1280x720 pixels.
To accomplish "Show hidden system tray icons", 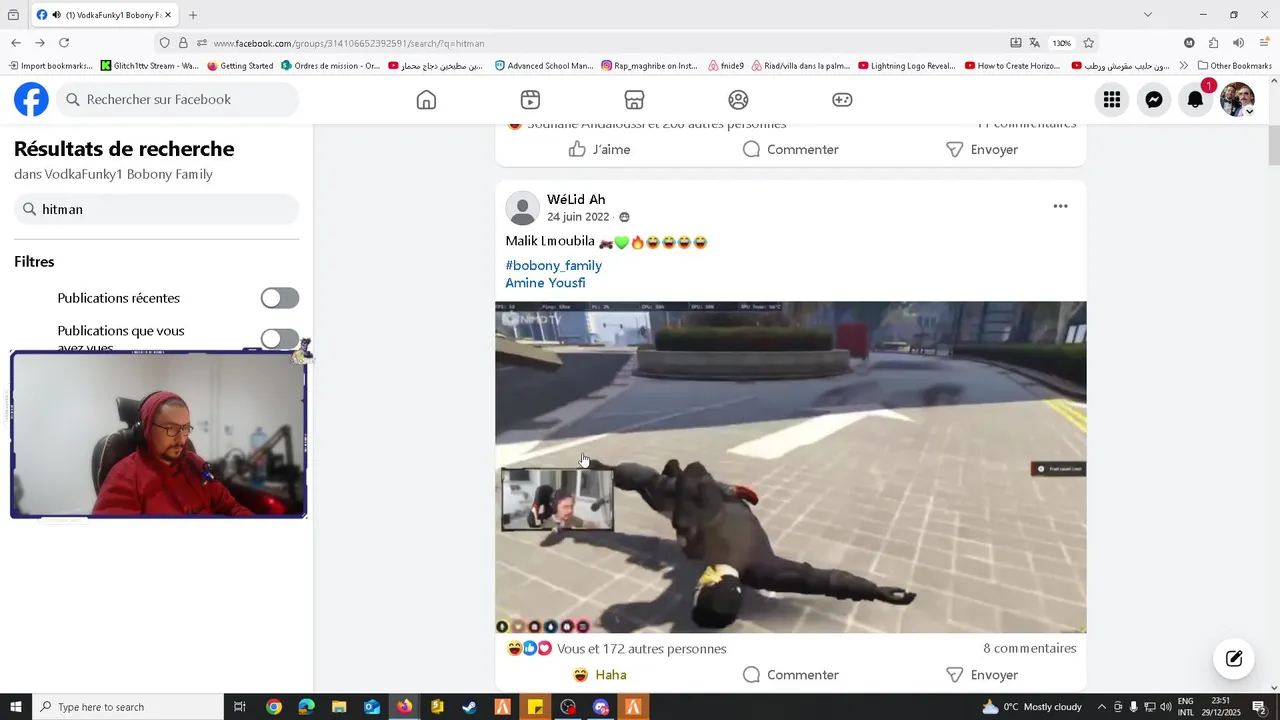I will click(x=1102, y=707).
